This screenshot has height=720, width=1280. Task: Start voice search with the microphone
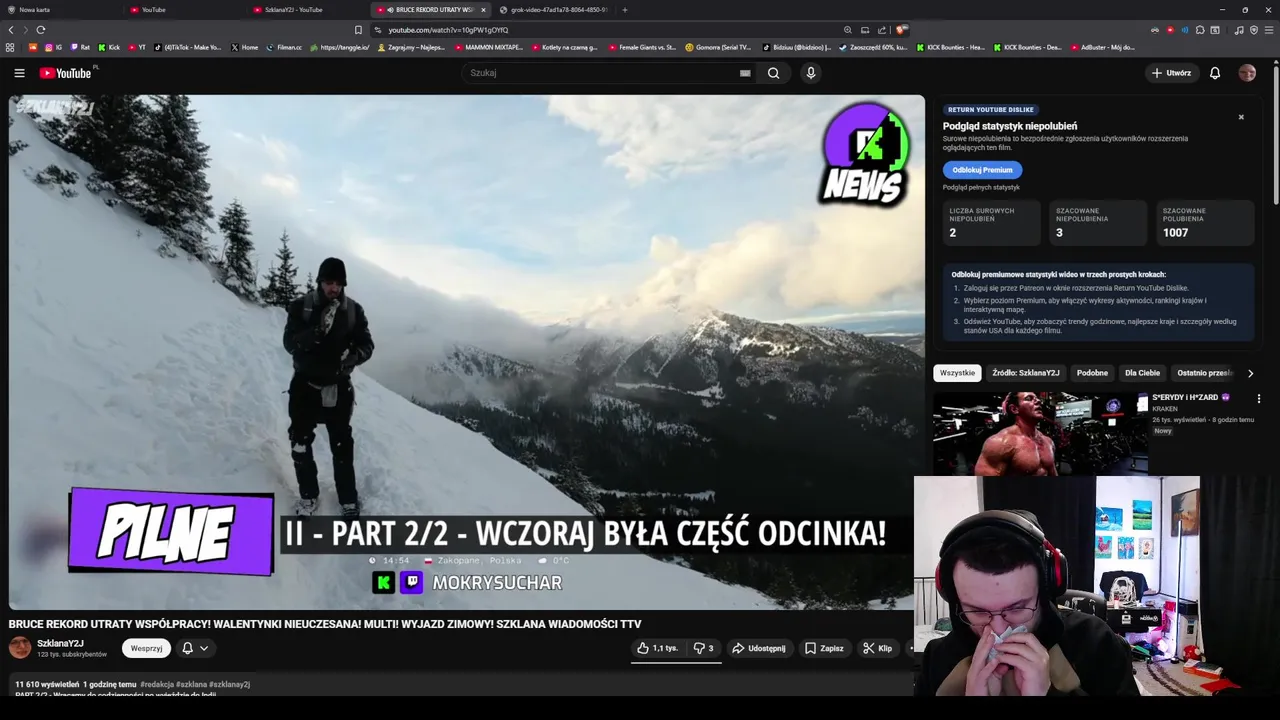(811, 73)
